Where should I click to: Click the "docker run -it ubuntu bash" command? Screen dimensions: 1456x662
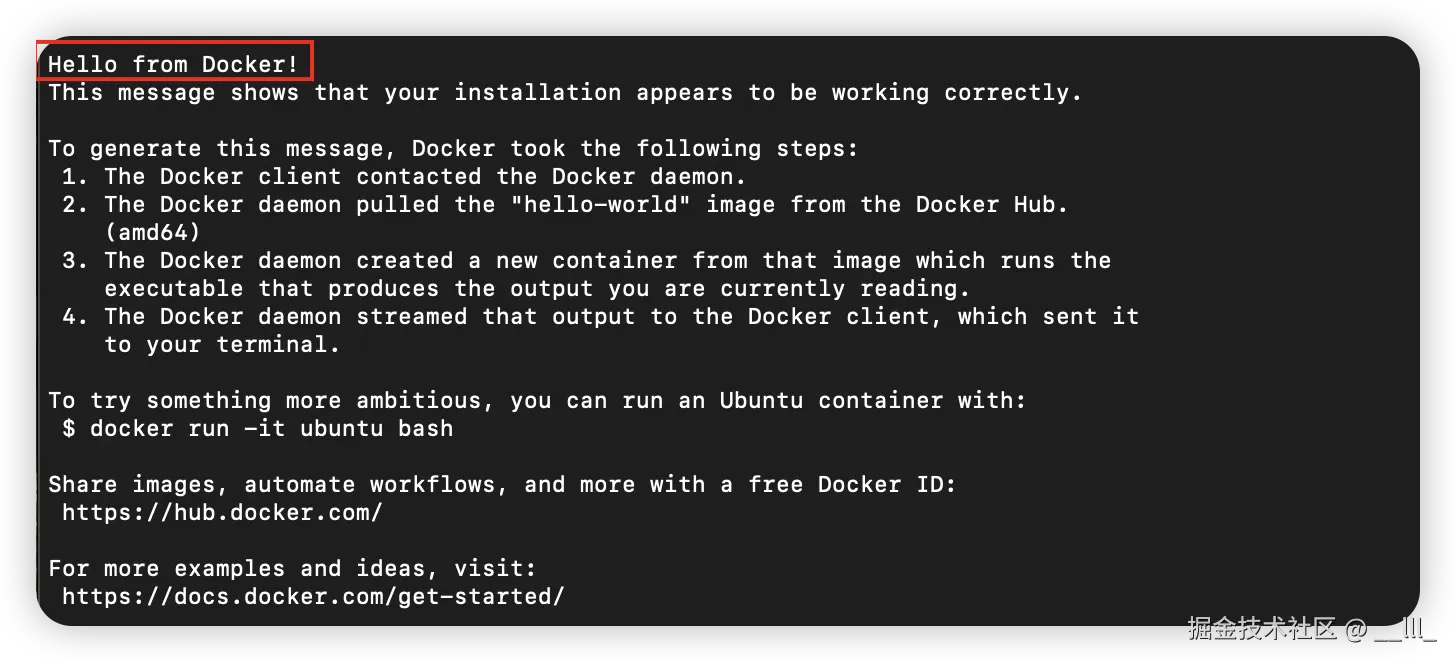(x=272, y=429)
